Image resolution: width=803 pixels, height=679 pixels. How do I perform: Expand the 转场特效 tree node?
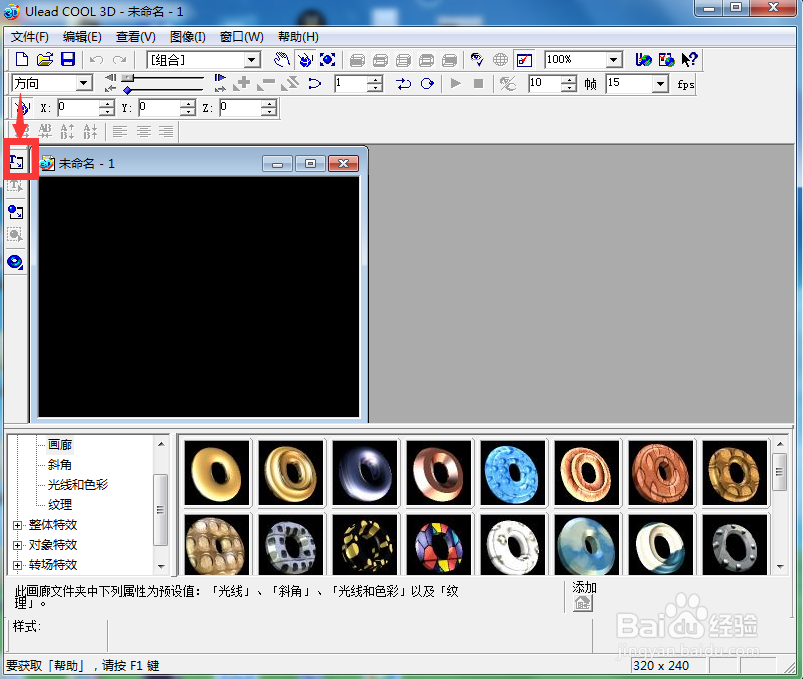[x=17, y=565]
